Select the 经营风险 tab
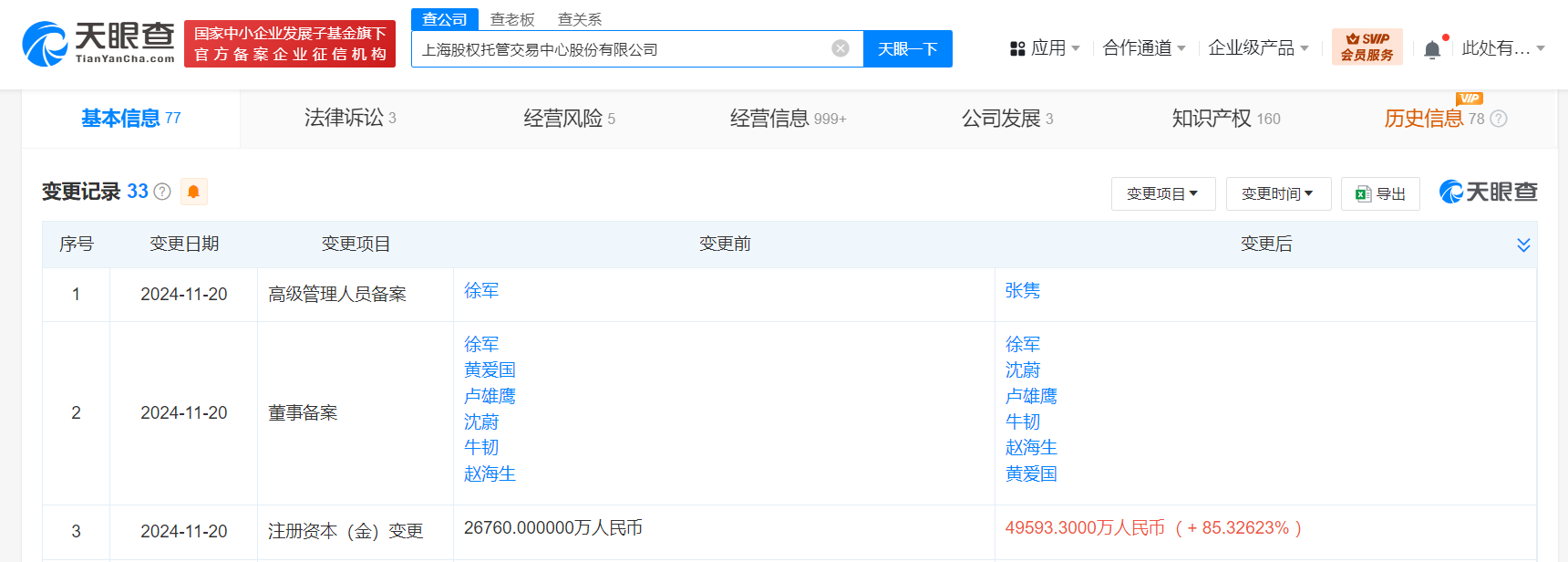The width and height of the screenshot is (1568, 562). [x=569, y=119]
